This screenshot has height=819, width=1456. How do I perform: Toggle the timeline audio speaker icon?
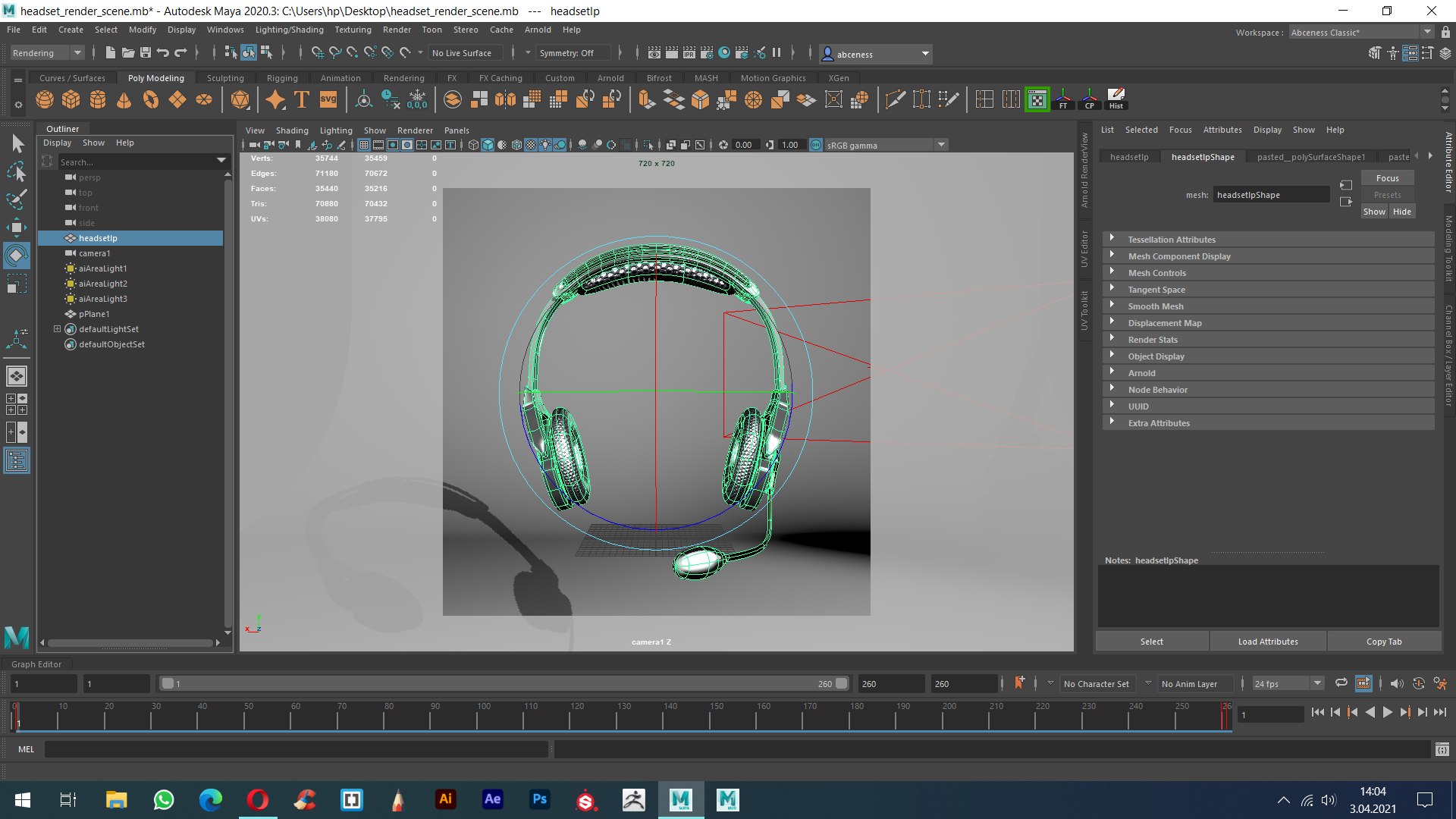tap(1397, 684)
